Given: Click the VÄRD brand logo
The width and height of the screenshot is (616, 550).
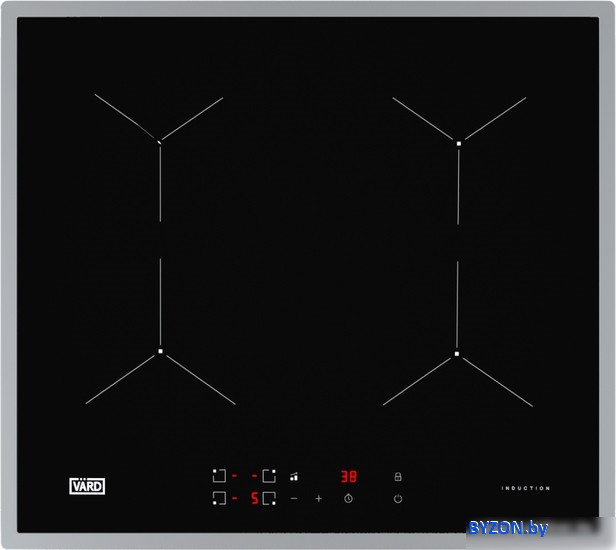Looking at the screenshot, I should click(87, 486).
